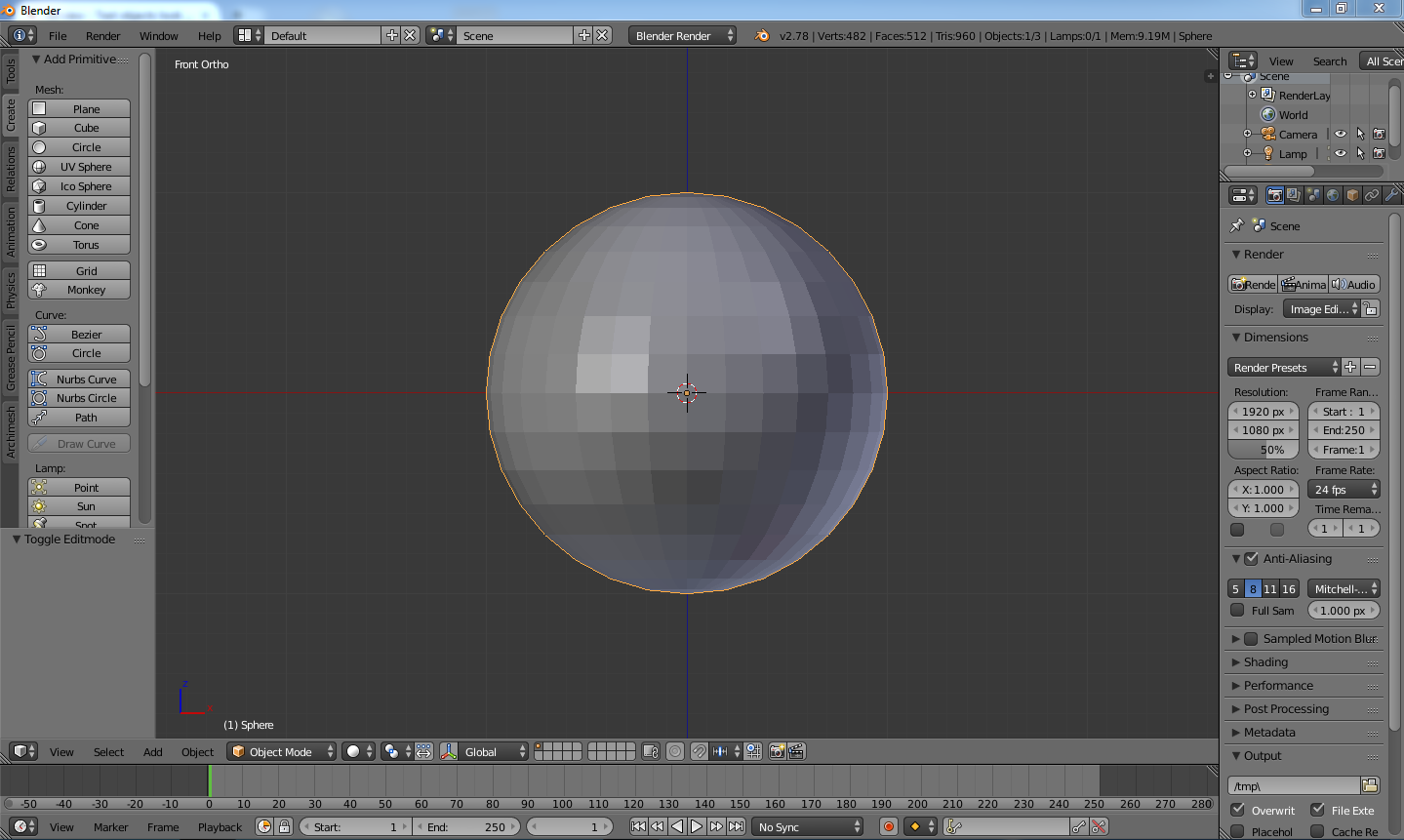This screenshot has height=840, width=1404.
Task: Expand the Camera tree item
Action: point(1247,135)
